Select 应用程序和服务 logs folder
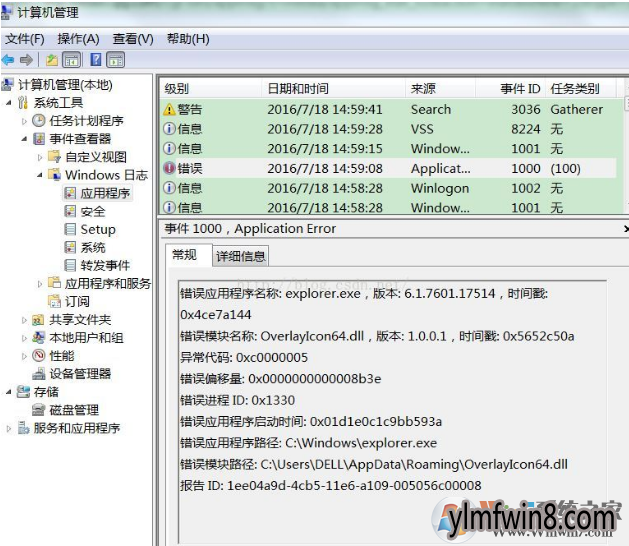 [x=108, y=284]
